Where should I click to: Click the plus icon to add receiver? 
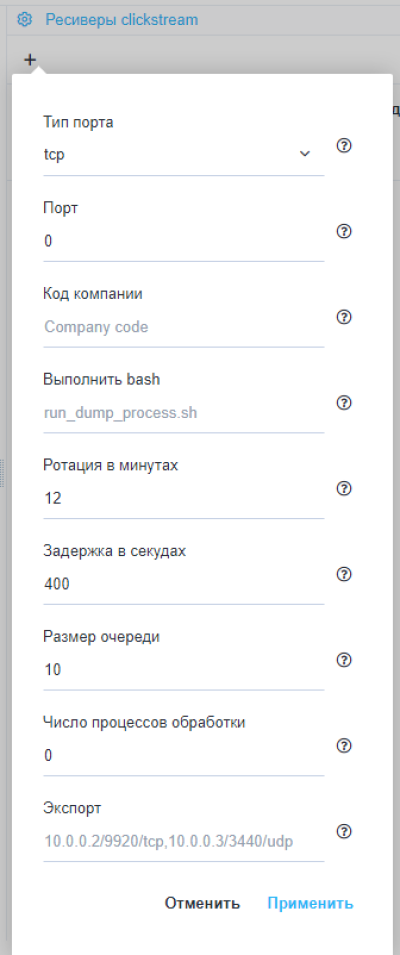(x=30, y=60)
